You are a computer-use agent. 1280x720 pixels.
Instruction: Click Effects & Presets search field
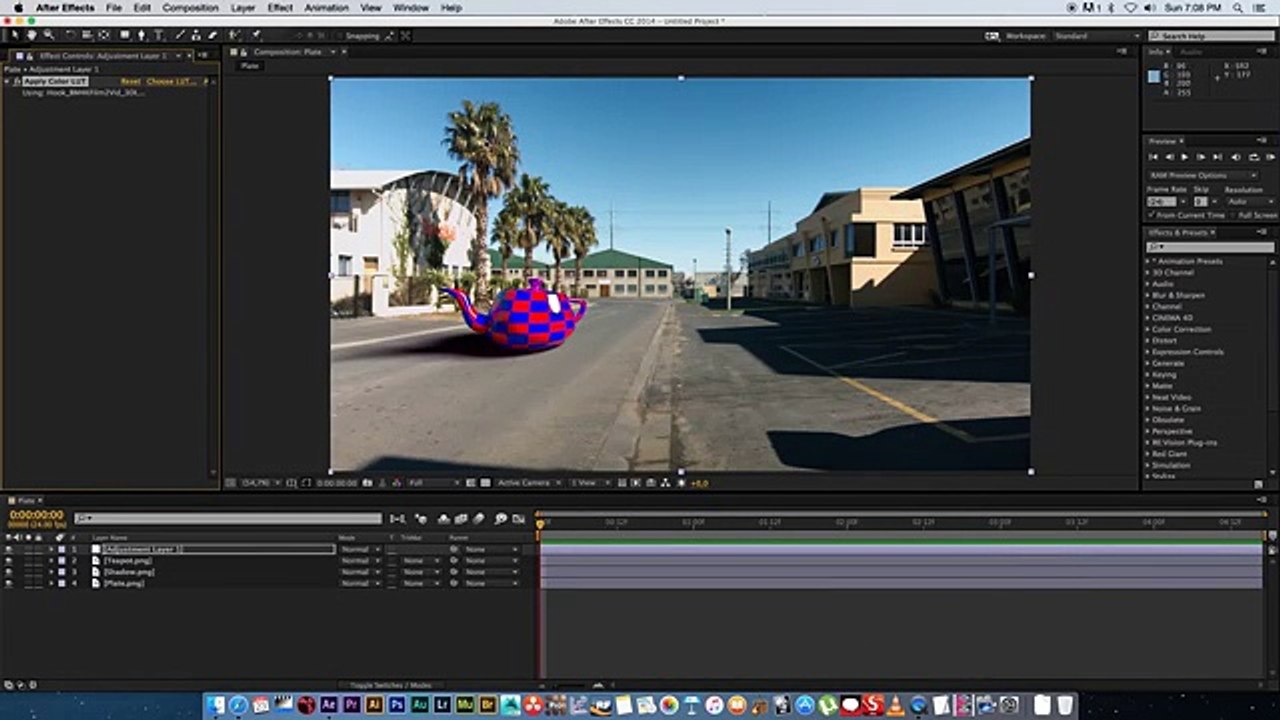click(1210, 247)
